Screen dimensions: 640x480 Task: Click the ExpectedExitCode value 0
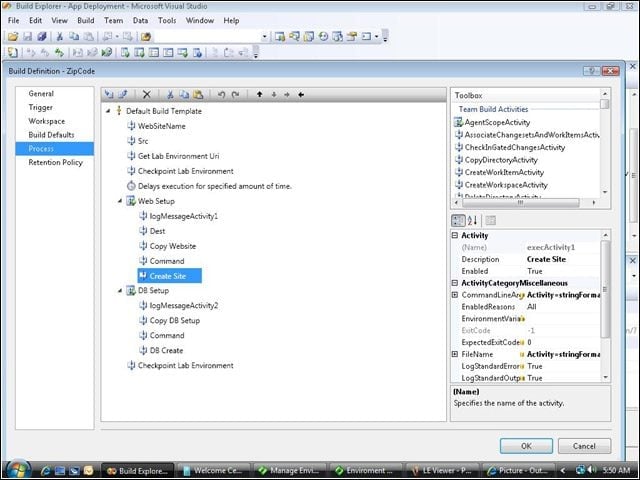tap(529, 342)
